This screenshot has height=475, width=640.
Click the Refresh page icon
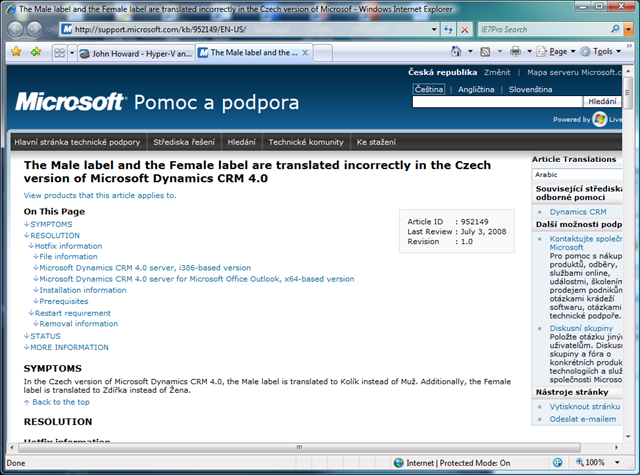[448, 29]
